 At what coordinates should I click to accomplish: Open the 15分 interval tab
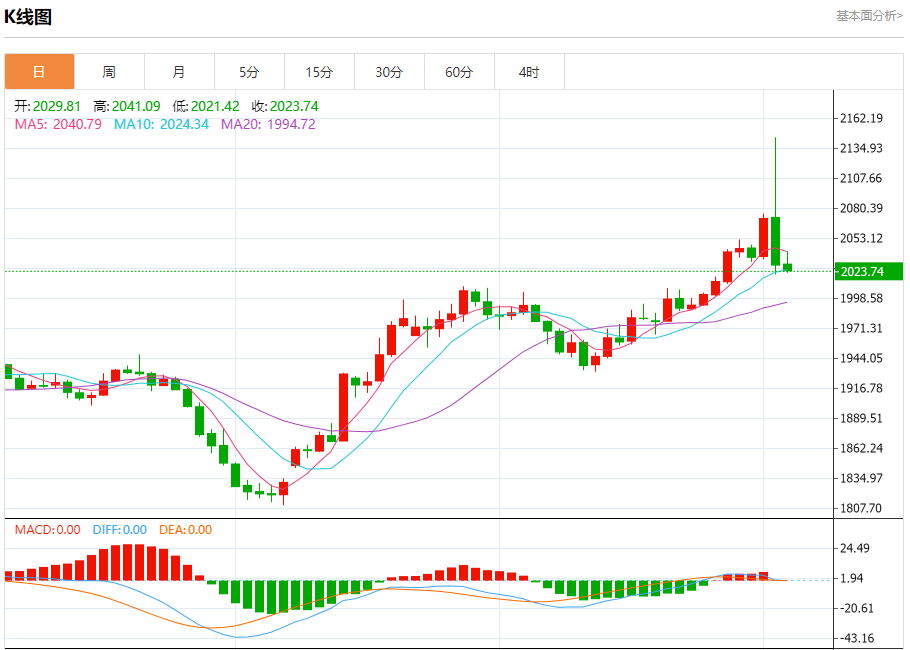[x=319, y=72]
